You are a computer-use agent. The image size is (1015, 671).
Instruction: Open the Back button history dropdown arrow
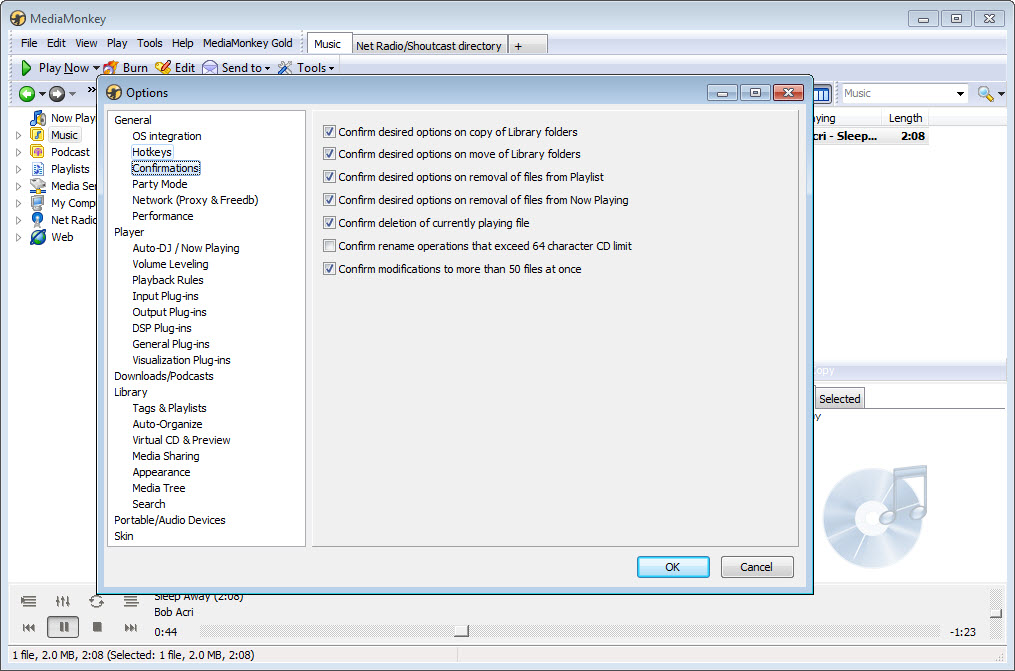point(42,94)
